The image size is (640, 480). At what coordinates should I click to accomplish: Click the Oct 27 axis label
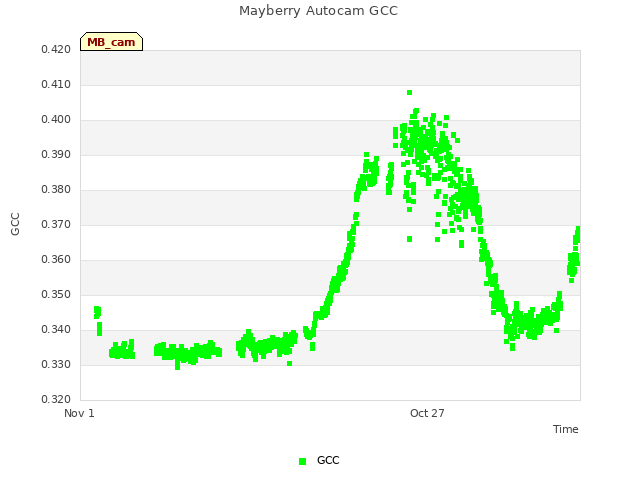point(427,413)
